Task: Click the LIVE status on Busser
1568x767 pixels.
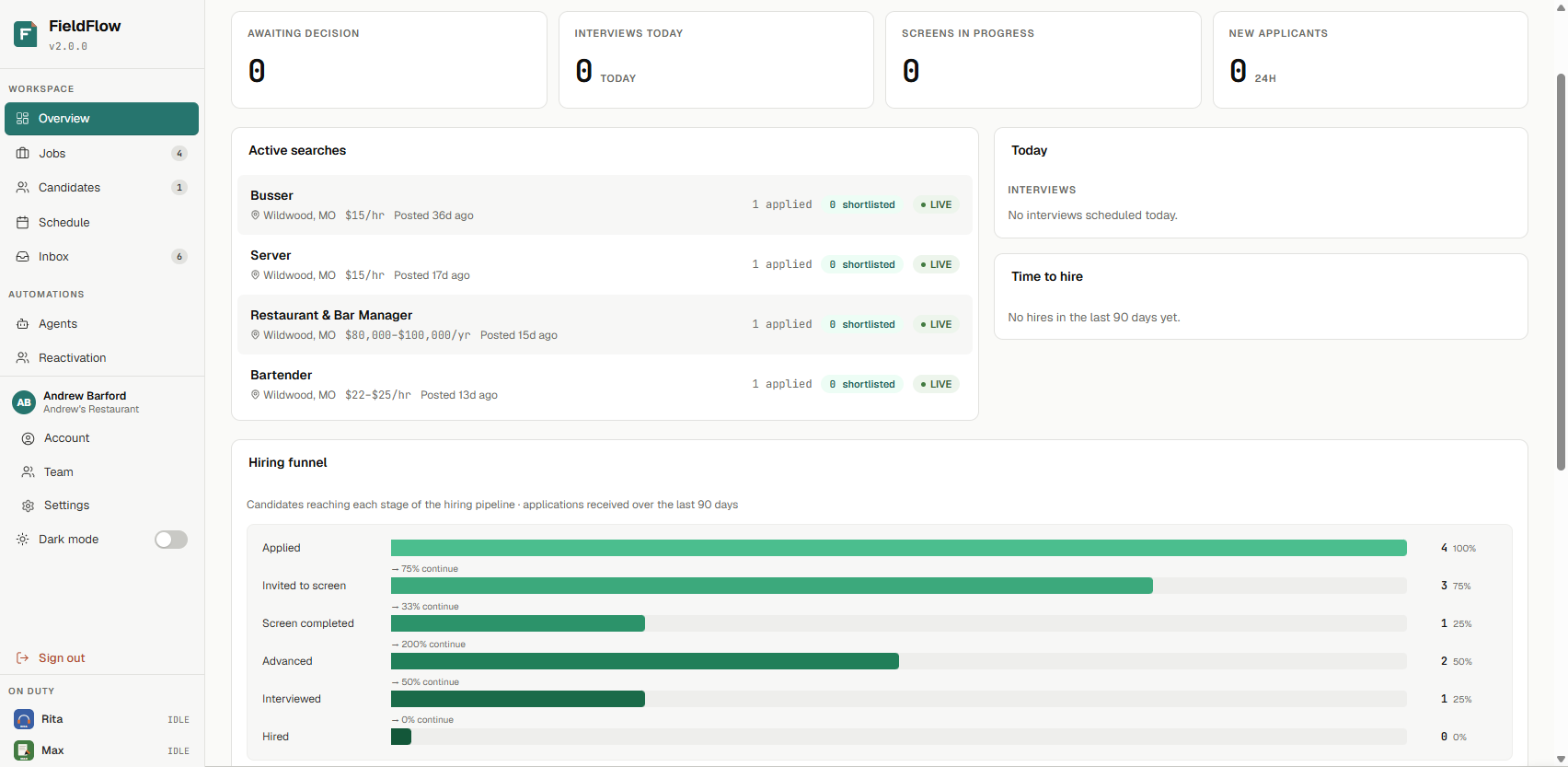Action: [936, 204]
